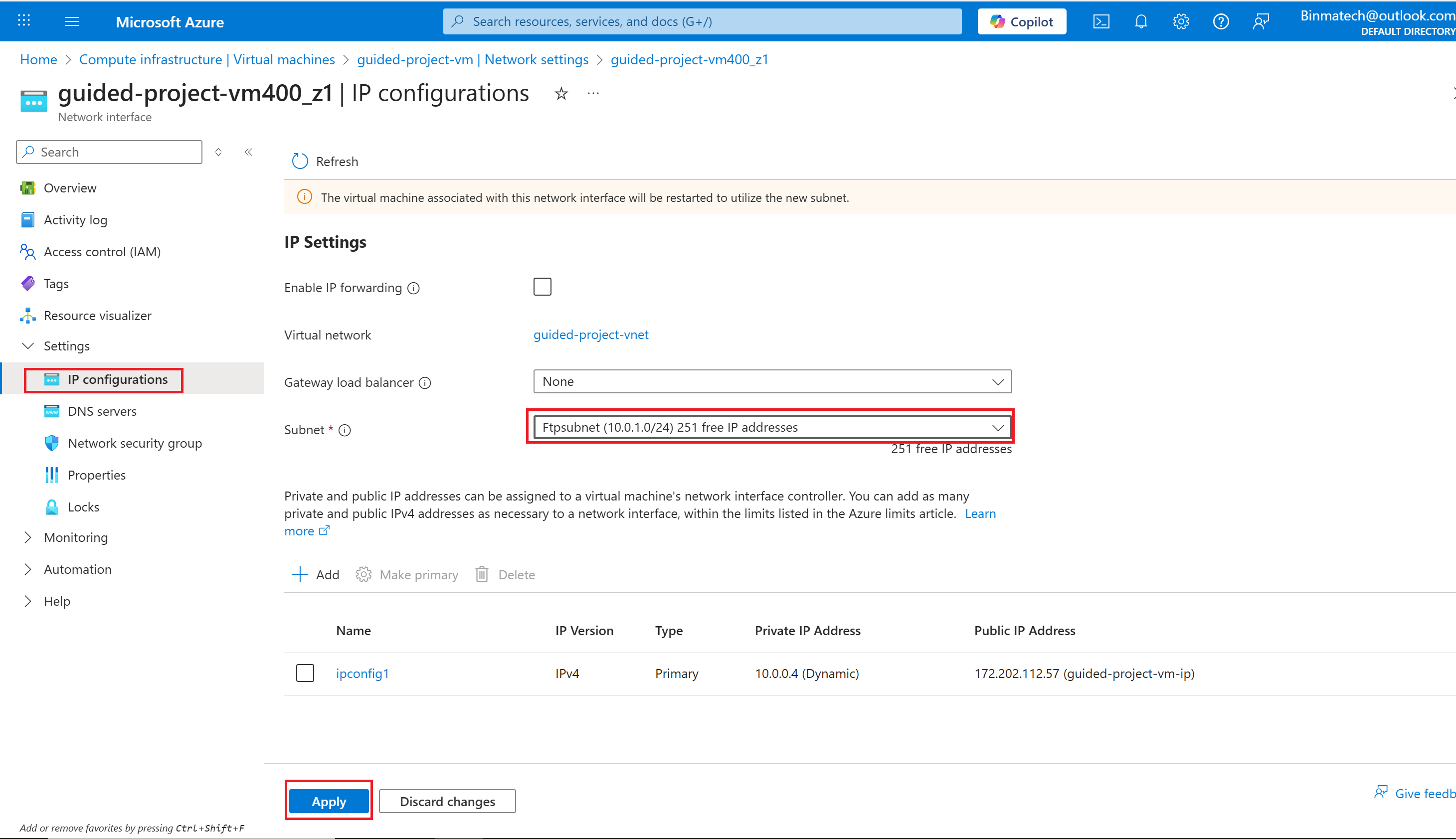The width and height of the screenshot is (1456, 839).
Task: Open Network security group menu item
Action: pos(135,443)
